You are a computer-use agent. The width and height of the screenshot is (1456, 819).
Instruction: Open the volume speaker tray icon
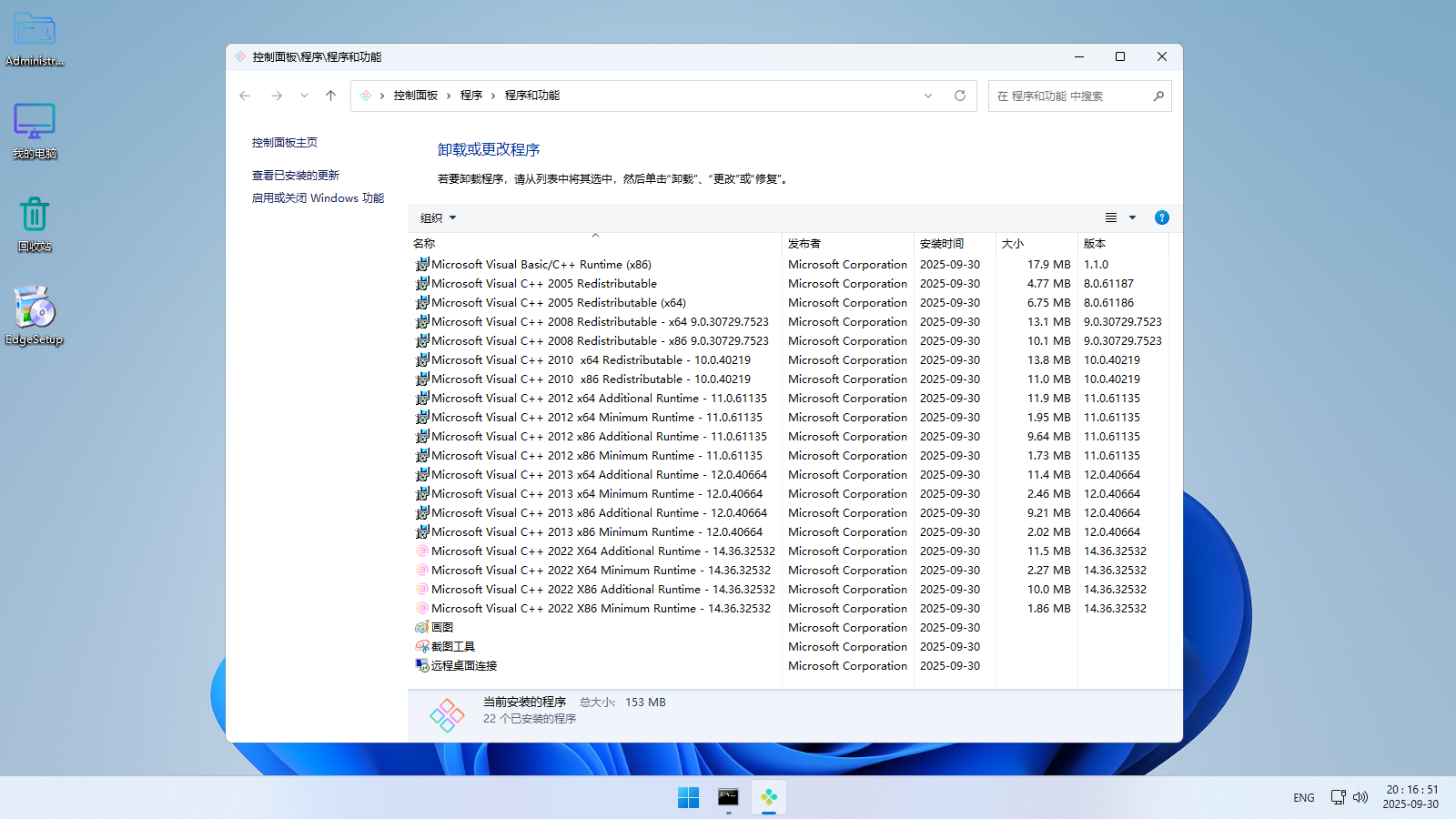click(1360, 797)
